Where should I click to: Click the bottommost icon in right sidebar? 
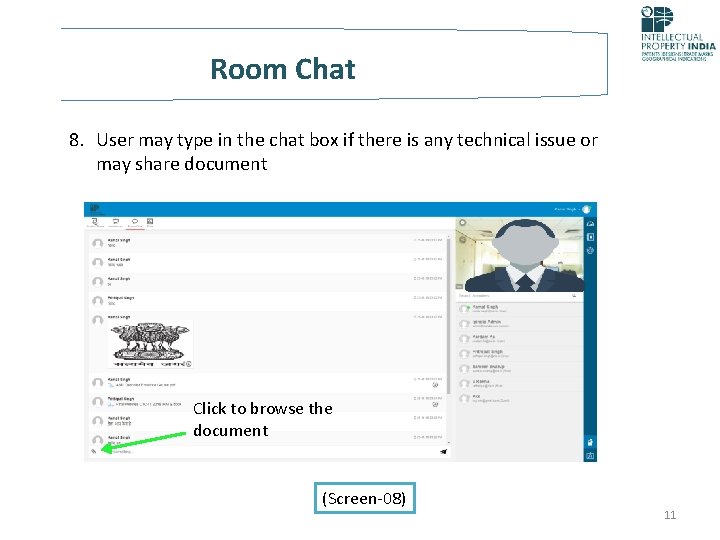(590, 456)
